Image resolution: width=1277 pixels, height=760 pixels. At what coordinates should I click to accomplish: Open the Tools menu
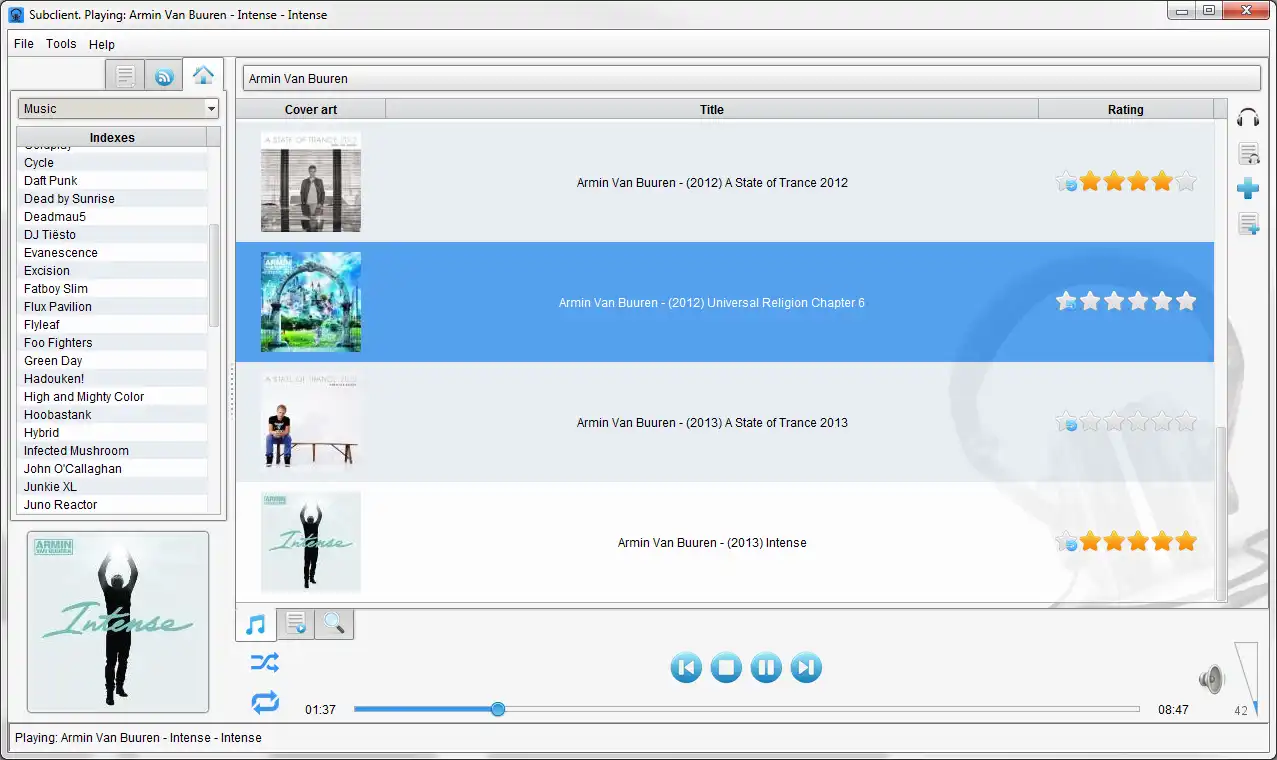click(61, 44)
